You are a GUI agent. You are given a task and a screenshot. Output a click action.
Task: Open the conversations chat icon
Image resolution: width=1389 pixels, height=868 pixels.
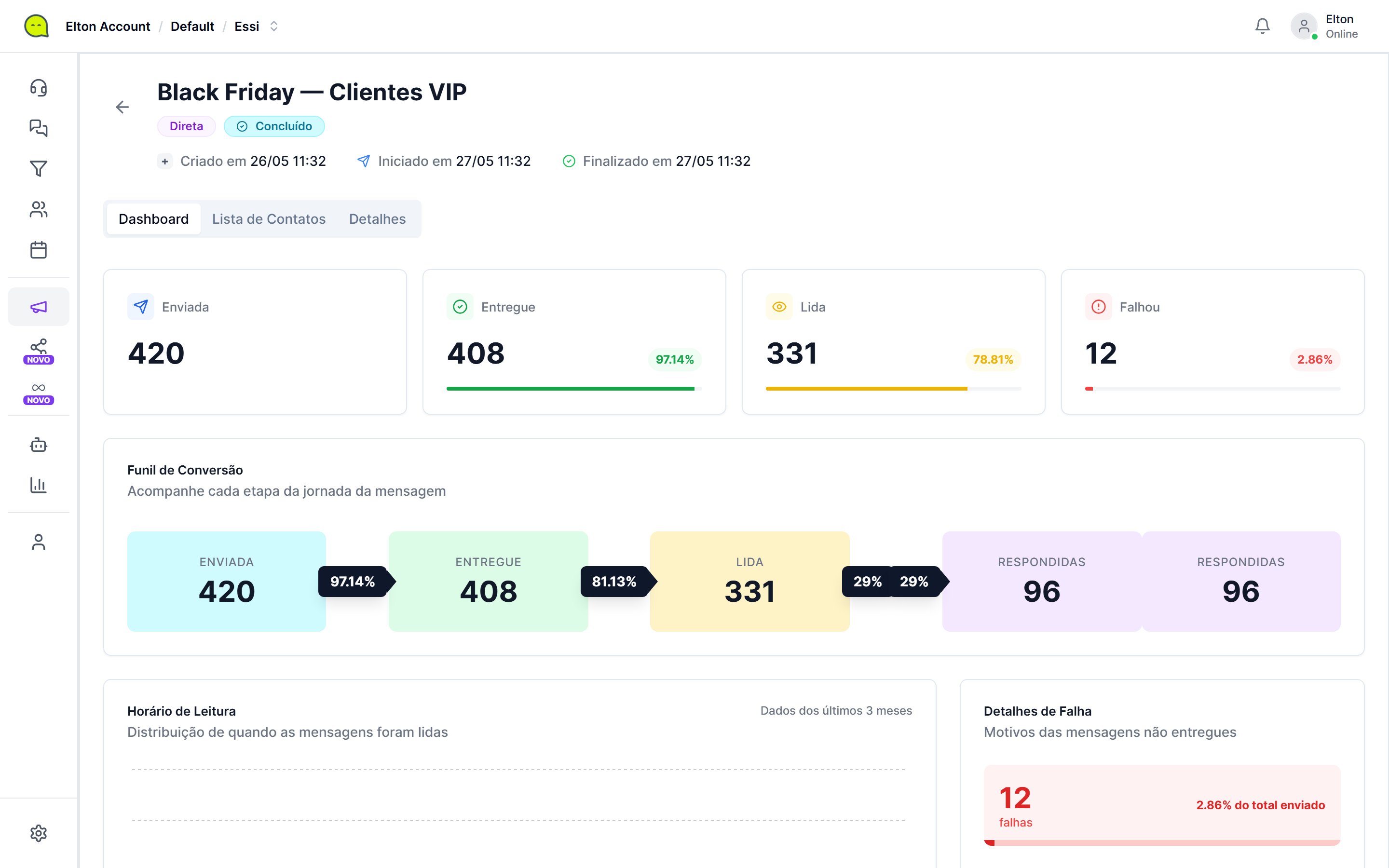pyautogui.click(x=39, y=128)
